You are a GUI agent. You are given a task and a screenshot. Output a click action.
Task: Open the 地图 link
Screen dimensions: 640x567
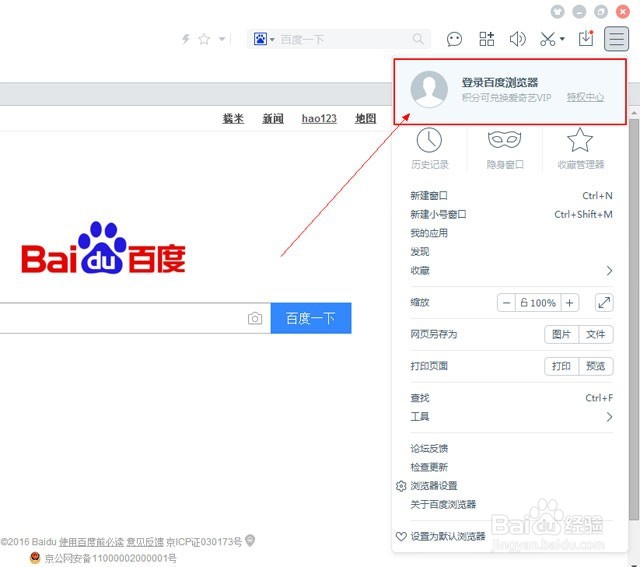[x=365, y=119]
